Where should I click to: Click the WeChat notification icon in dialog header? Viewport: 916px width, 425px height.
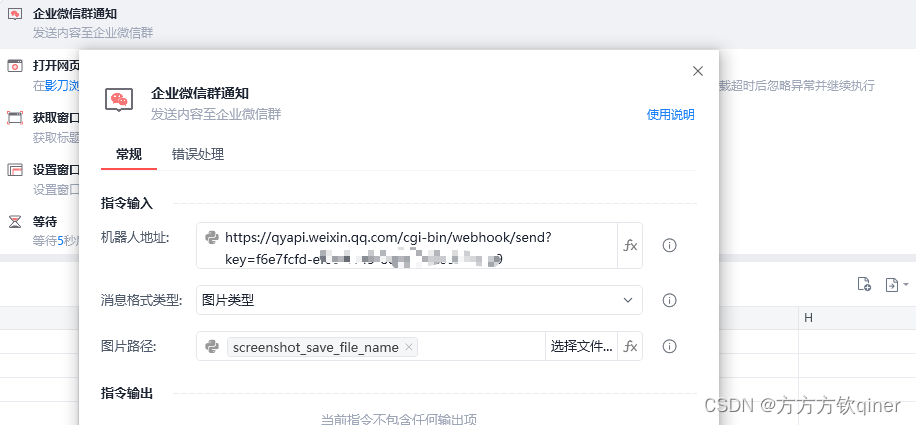click(x=119, y=100)
